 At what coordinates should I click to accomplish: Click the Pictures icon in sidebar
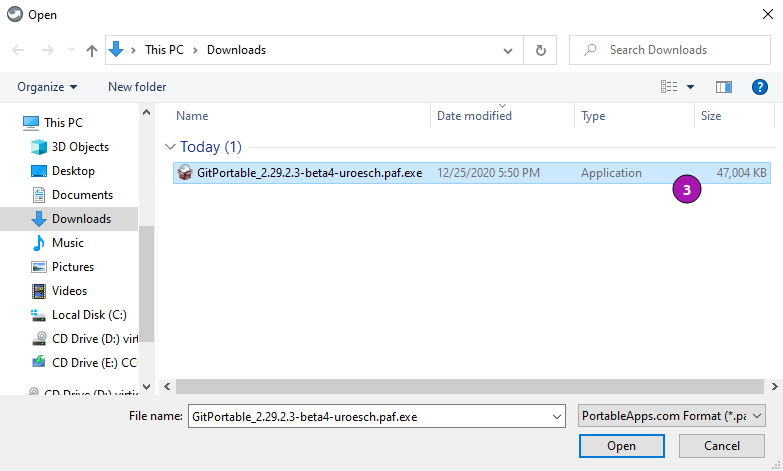click(x=38, y=267)
